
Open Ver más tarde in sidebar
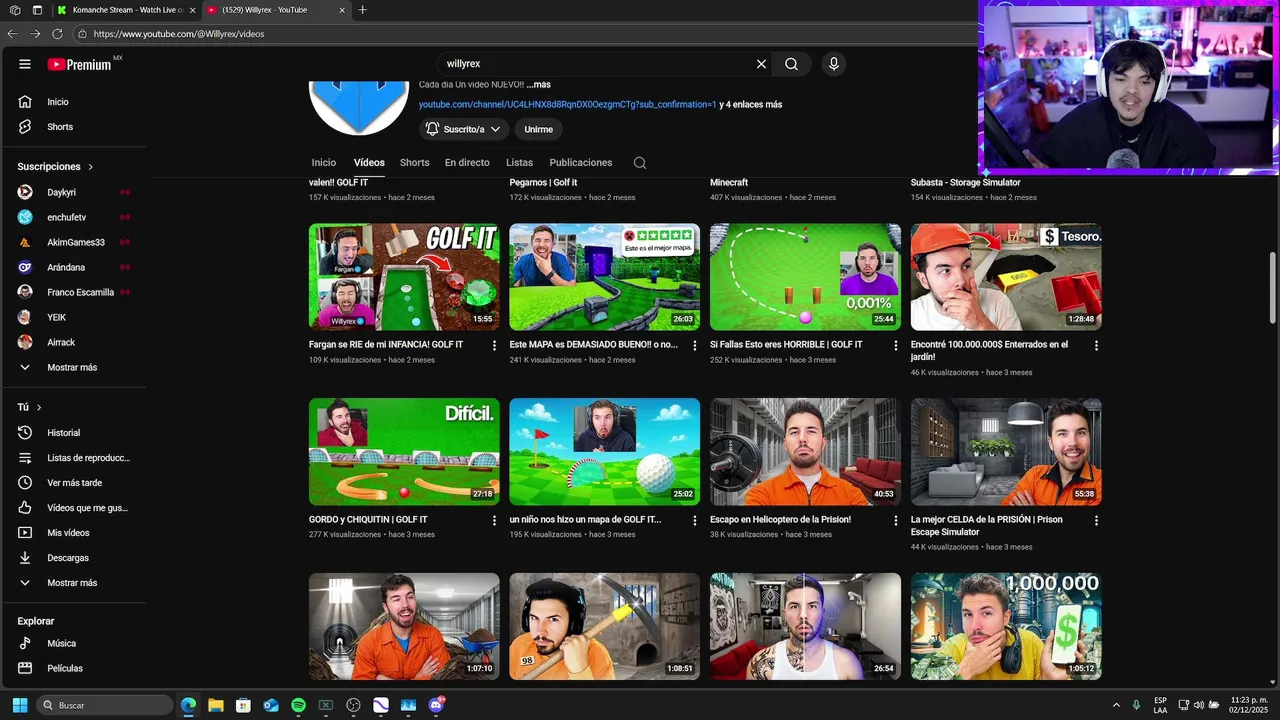(x=75, y=483)
